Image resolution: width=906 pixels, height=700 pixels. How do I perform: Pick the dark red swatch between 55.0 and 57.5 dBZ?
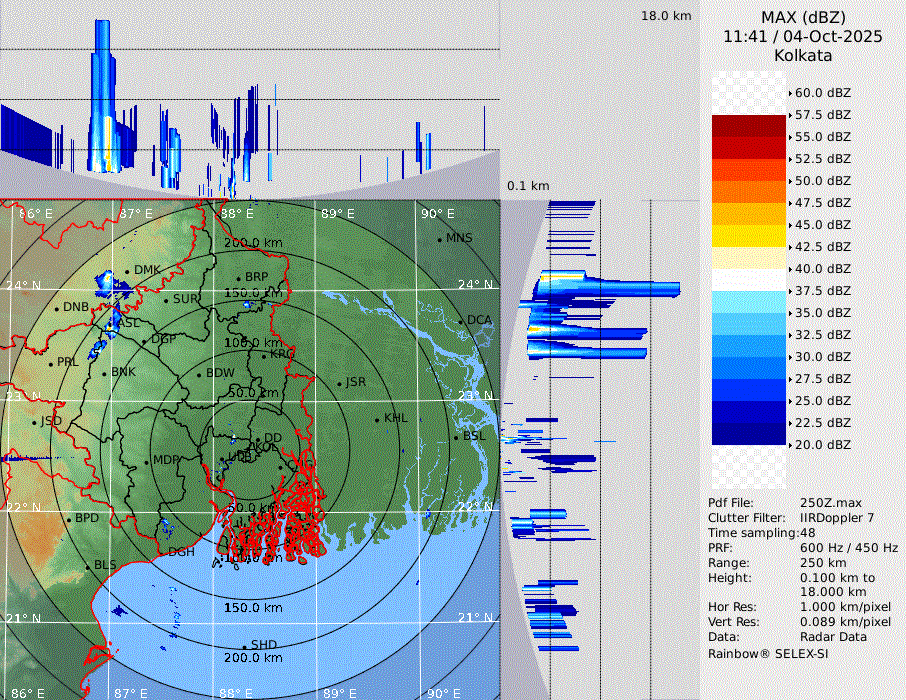pos(749,126)
